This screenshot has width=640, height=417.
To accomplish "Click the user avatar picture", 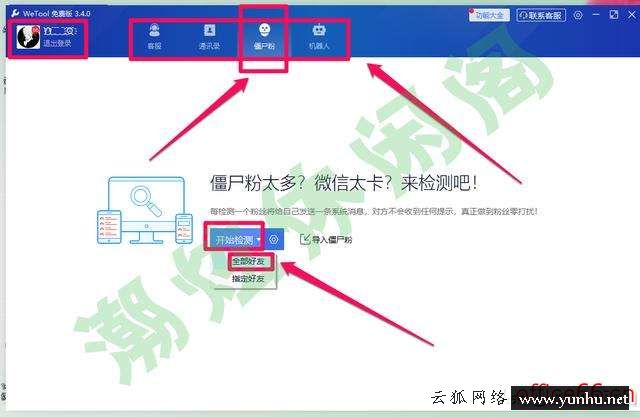I will click(x=28, y=37).
